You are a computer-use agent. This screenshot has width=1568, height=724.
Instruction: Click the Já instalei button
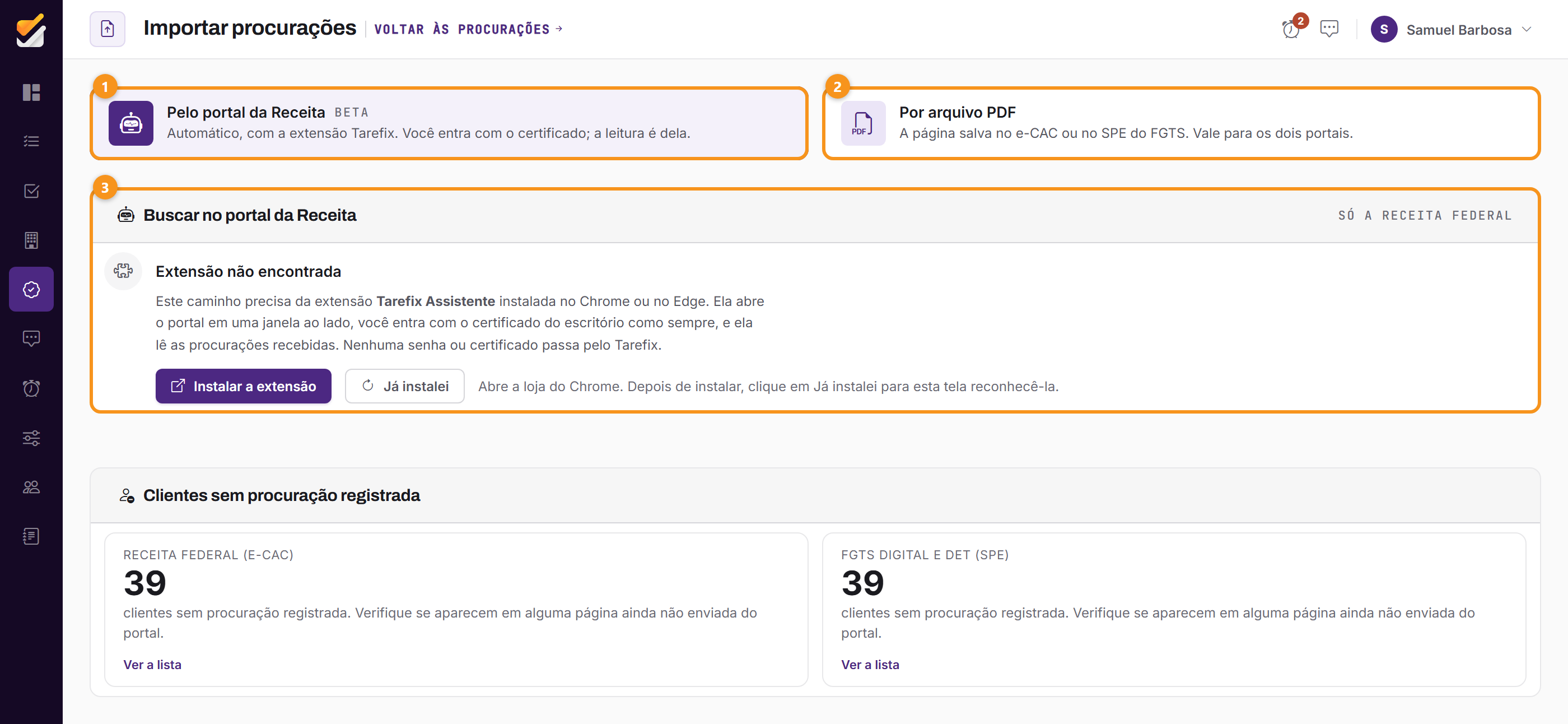coord(405,386)
